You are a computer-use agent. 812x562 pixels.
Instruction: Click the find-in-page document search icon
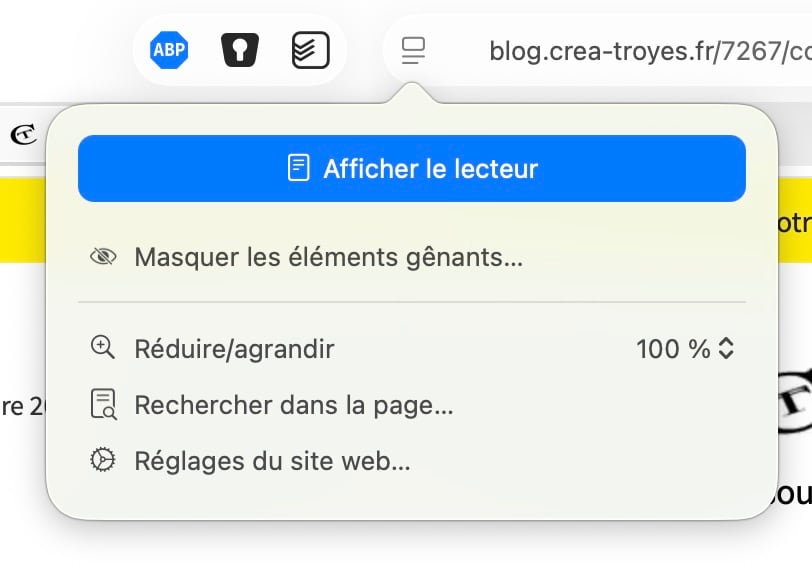(x=103, y=405)
